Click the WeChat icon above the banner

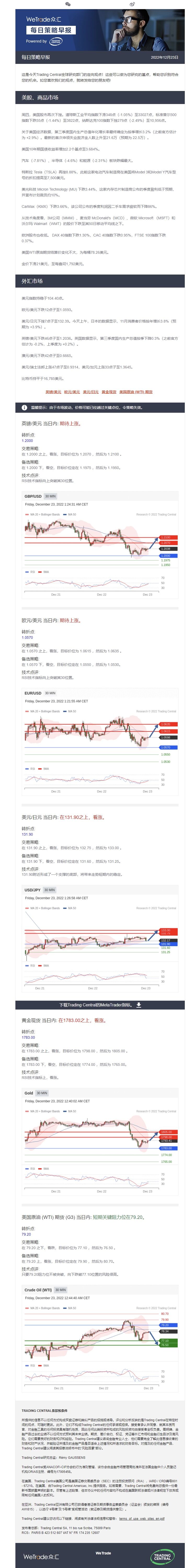pyautogui.click(x=68, y=4)
